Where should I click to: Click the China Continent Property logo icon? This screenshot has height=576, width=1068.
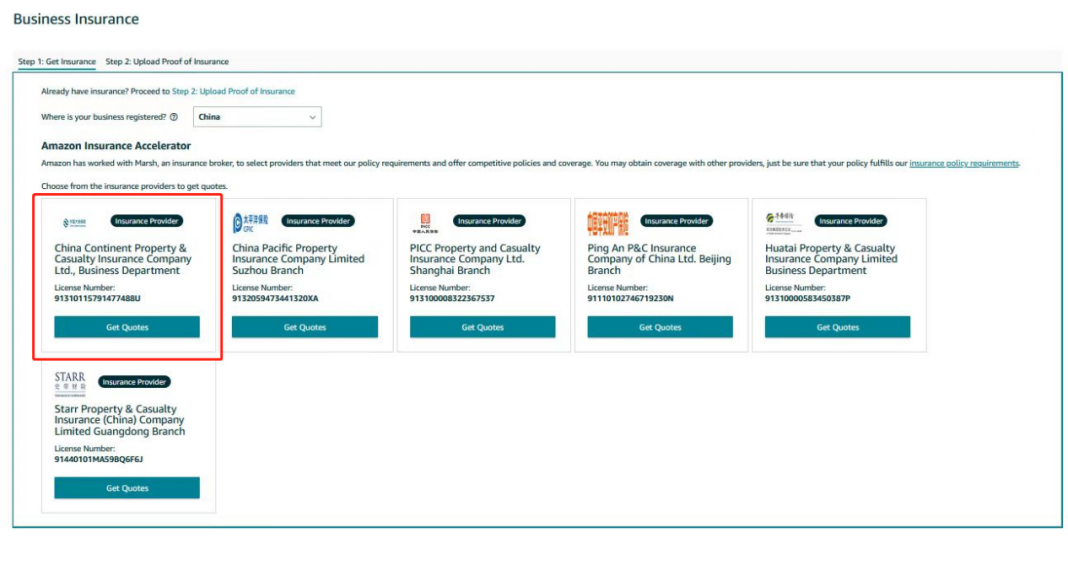[74, 222]
